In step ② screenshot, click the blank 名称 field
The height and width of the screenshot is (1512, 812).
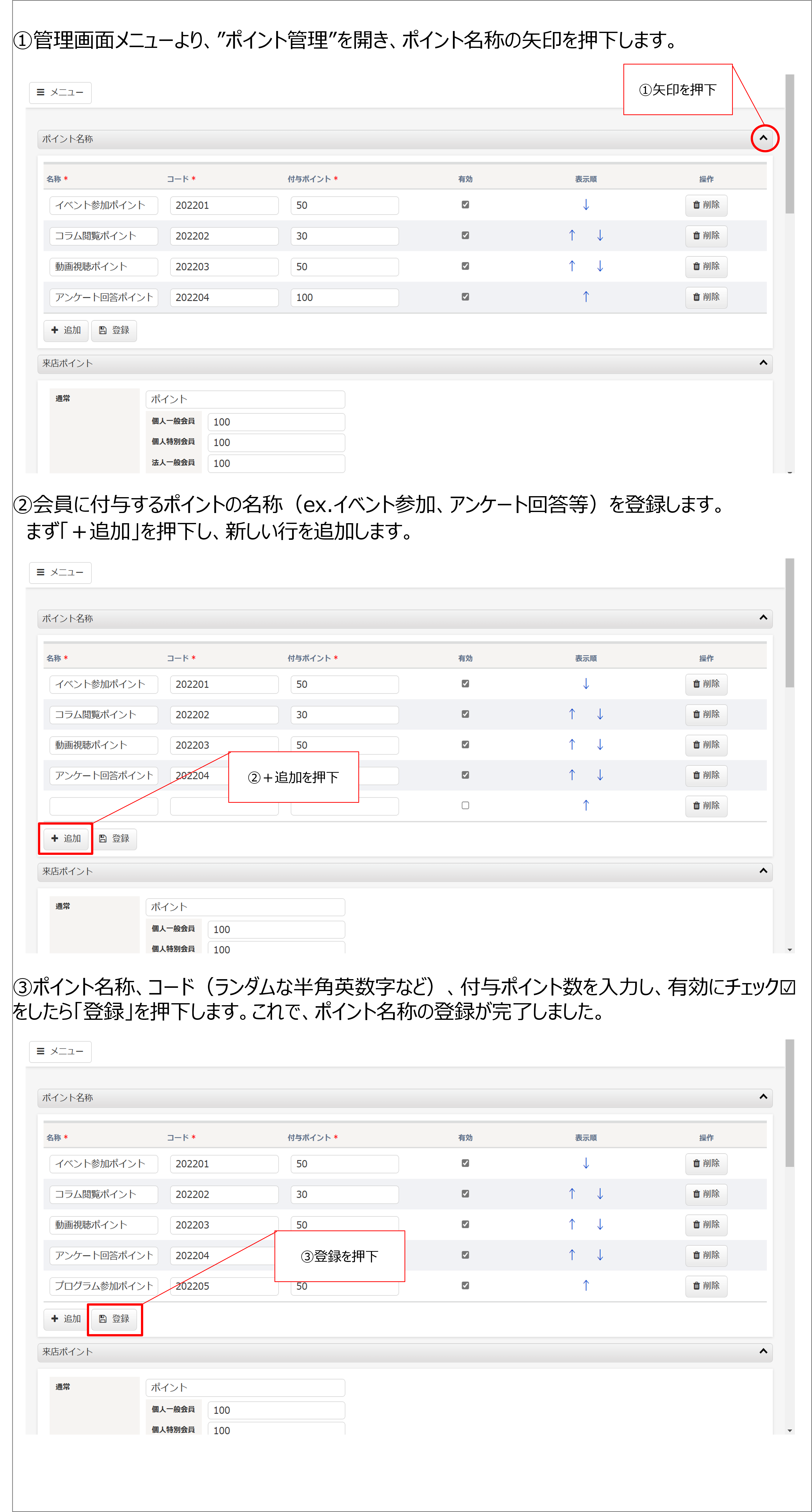point(104,806)
